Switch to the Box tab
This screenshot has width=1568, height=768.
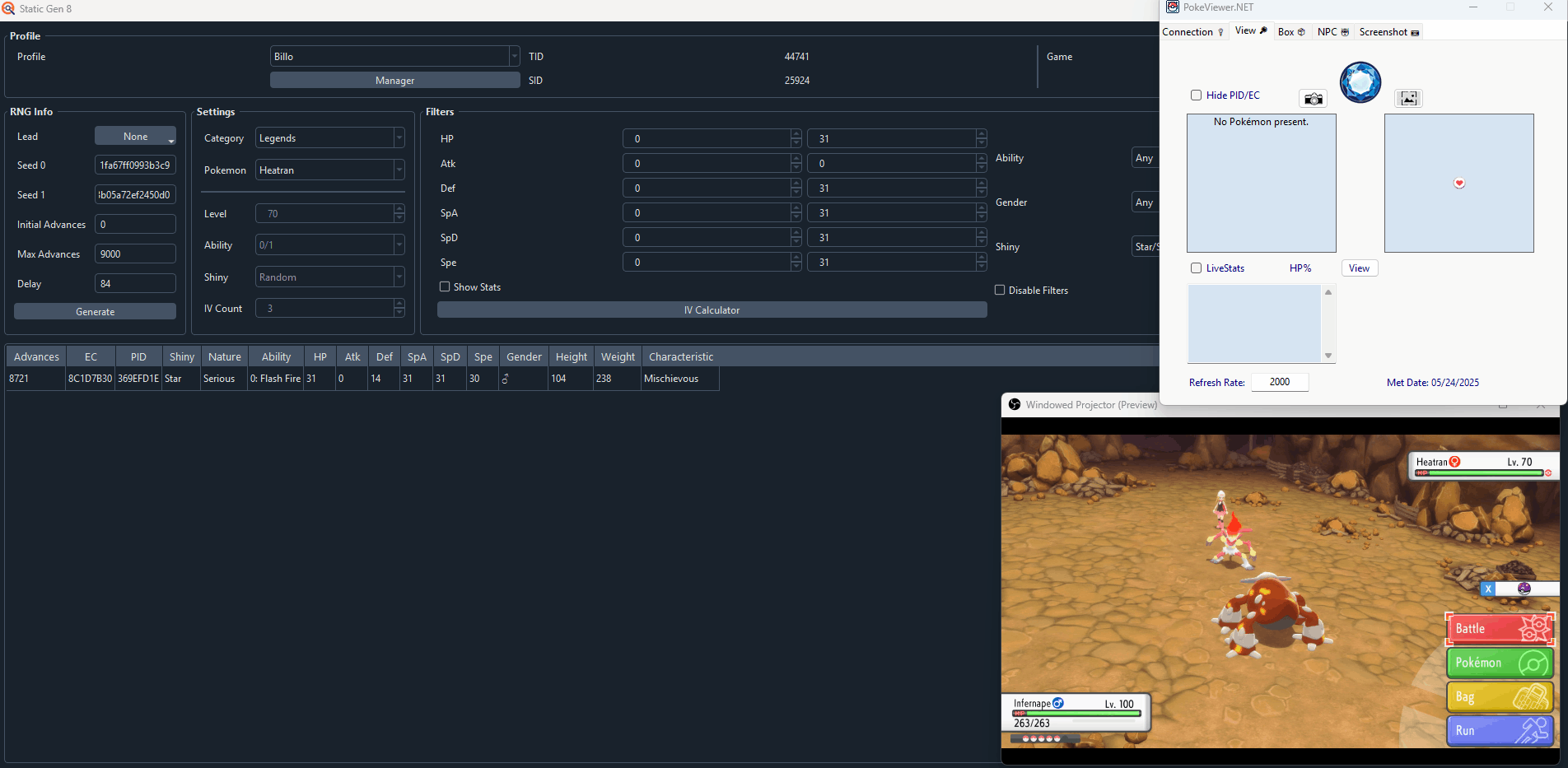[x=1291, y=32]
